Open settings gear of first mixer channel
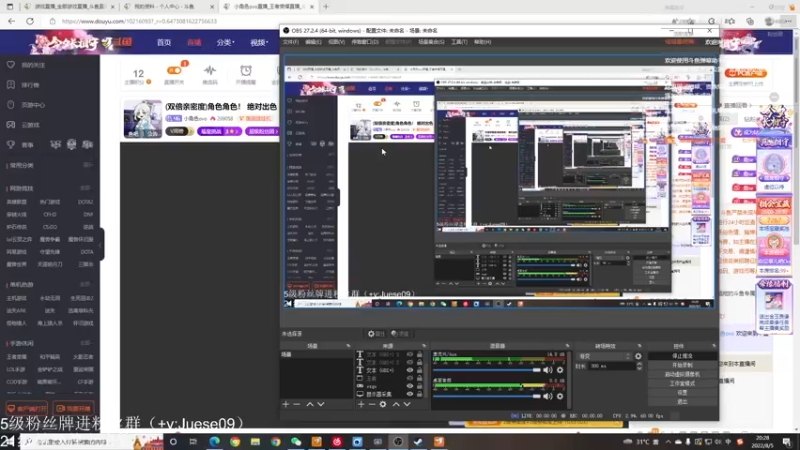 click(x=560, y=370)
